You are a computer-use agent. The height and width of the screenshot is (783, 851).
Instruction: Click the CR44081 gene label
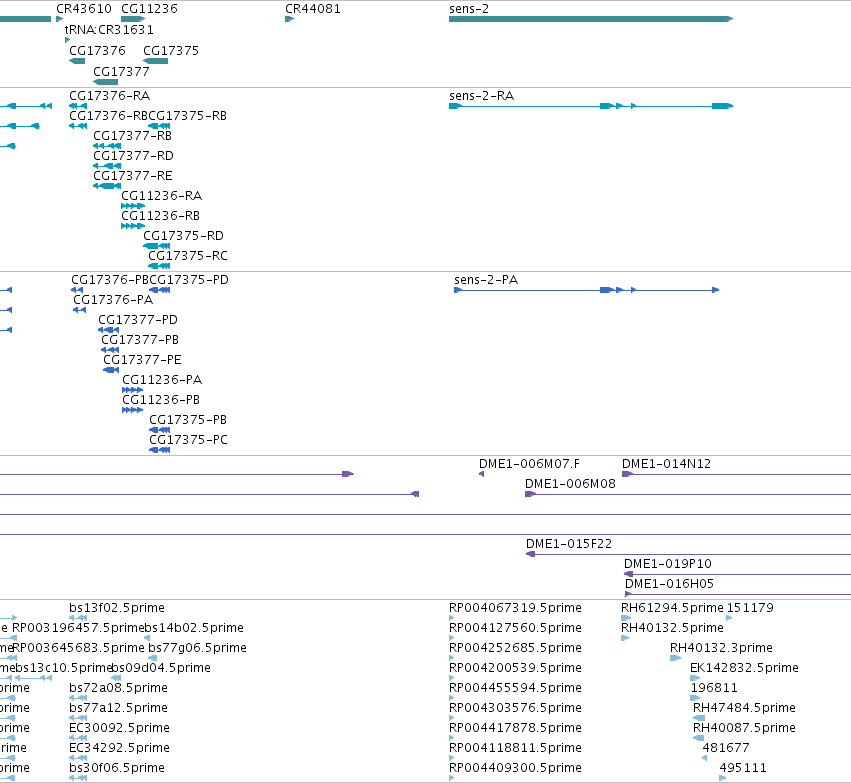tap(313, 9)
